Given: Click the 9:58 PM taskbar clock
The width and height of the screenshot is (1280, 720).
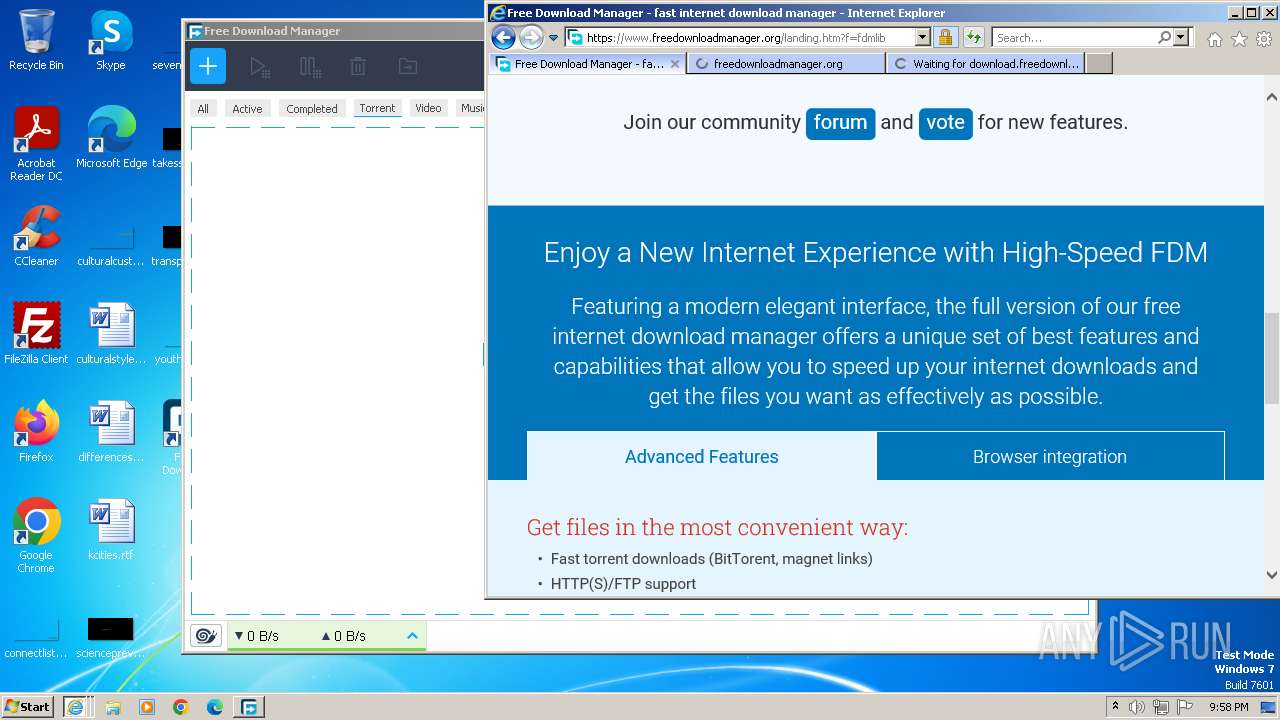Looking at the screenshot, I should [1228, 707].
